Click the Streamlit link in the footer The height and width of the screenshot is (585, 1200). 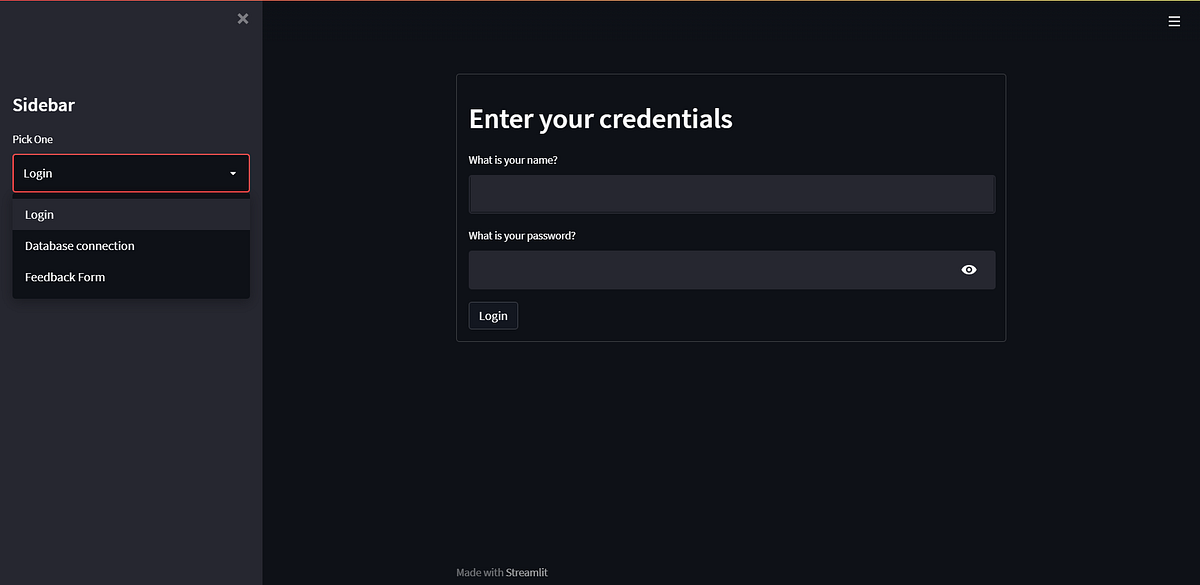point(526,572)
